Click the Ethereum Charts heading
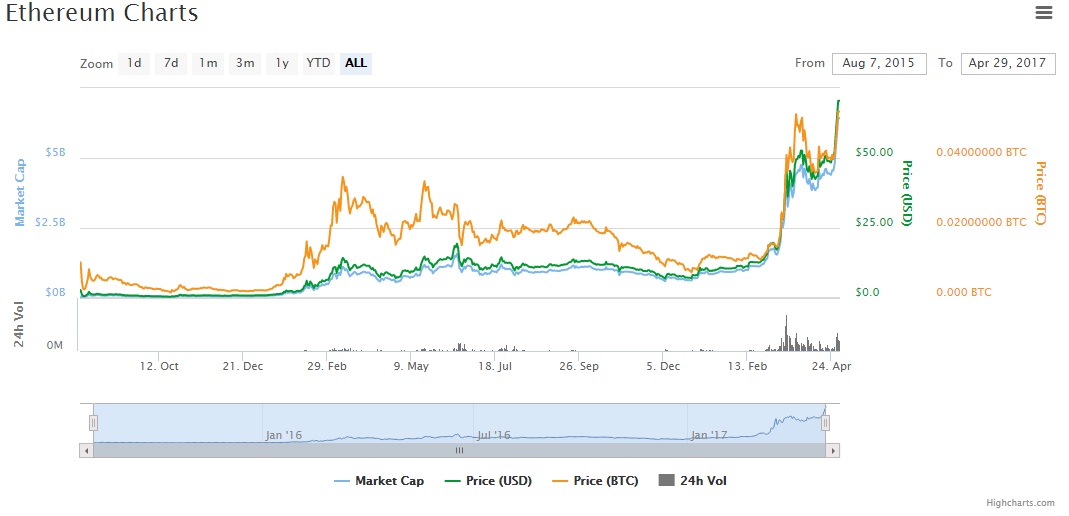The height and width of the screenshot is (516, 1069). (102, 12)
